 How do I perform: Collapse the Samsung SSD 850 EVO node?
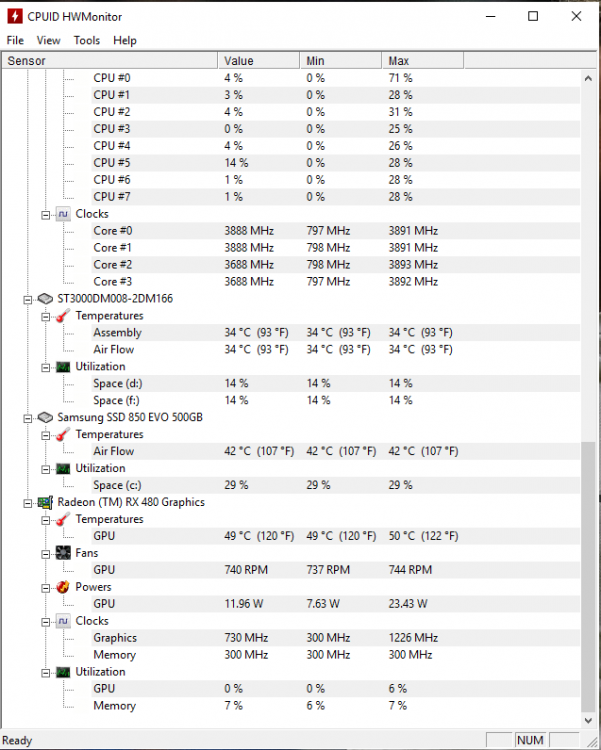28,419
